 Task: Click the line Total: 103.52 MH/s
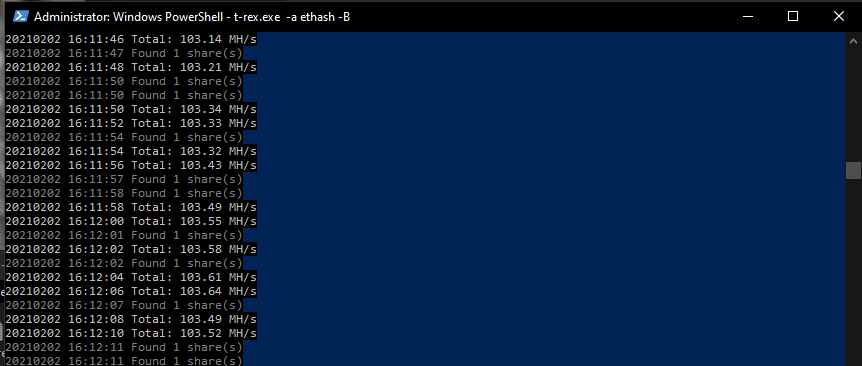coord(131,333)
